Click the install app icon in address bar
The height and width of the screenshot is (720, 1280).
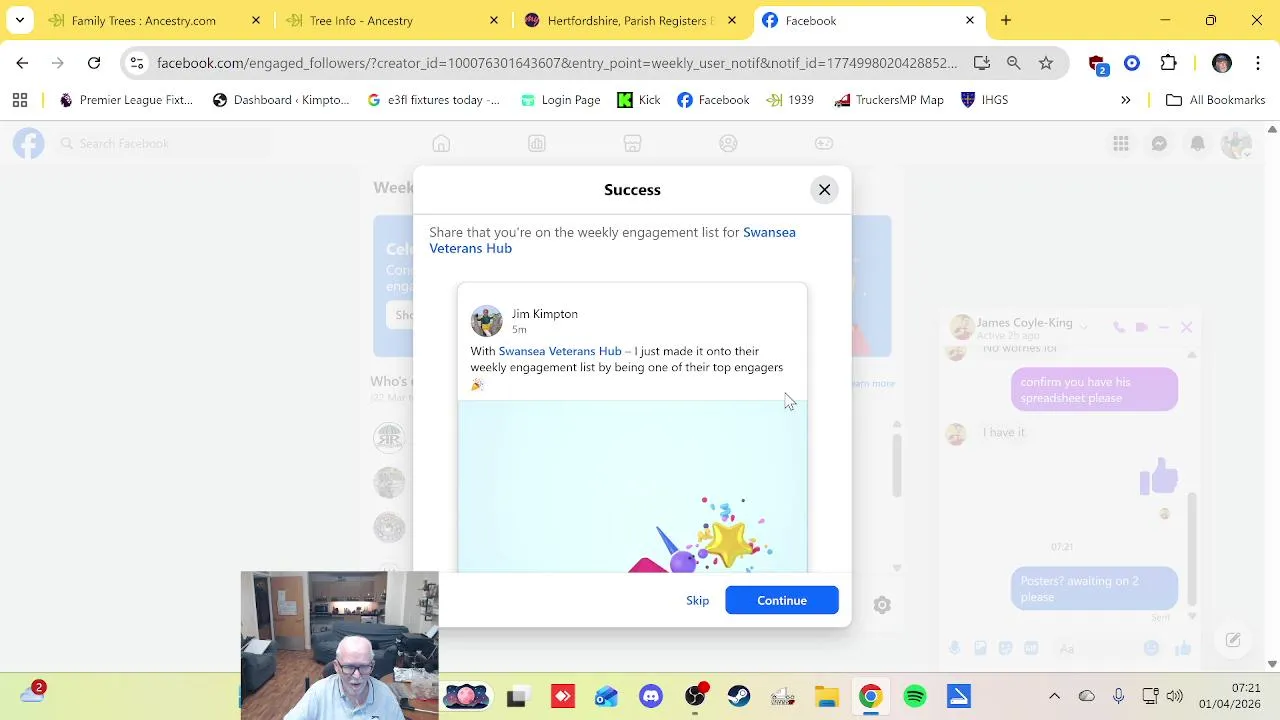point(982,63)
